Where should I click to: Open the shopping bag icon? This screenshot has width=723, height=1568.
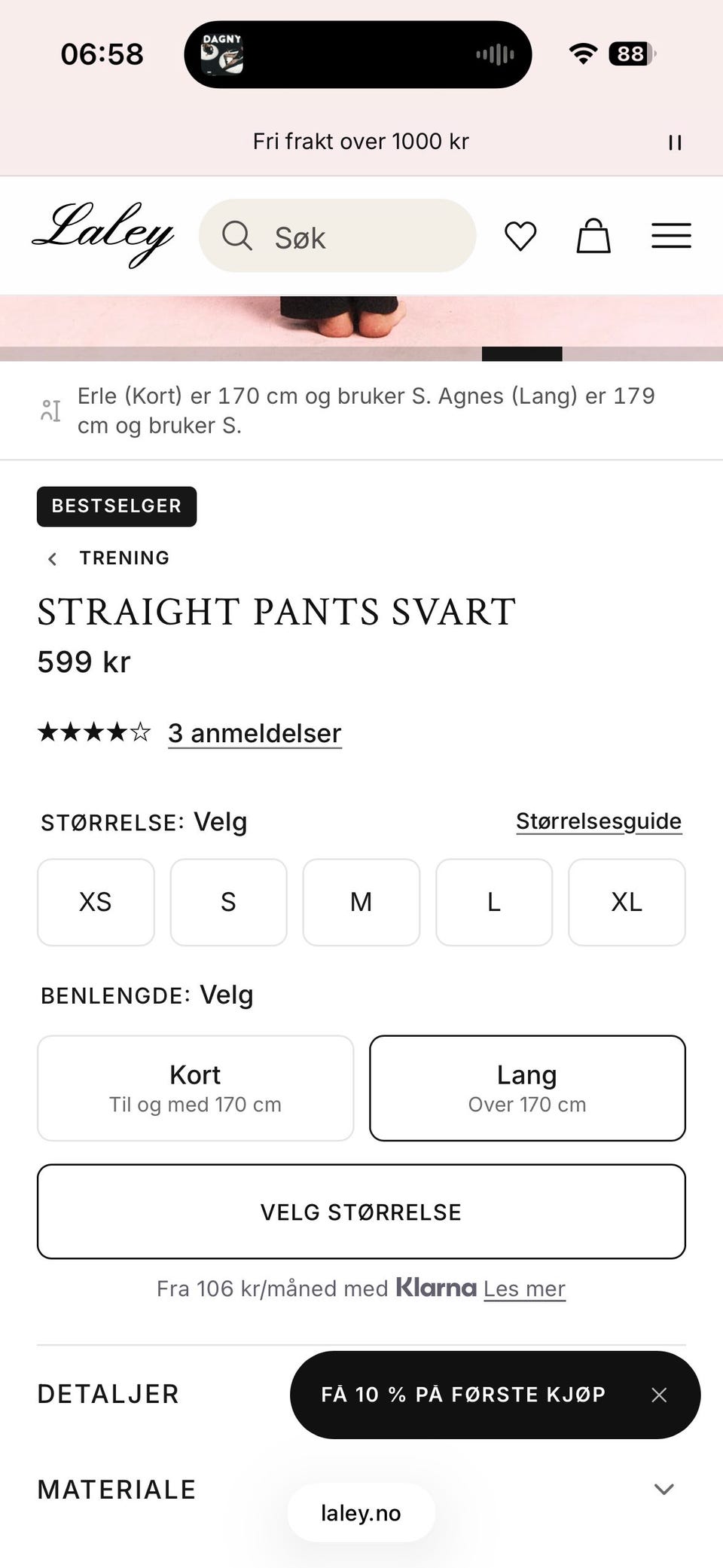(x=593, y=236)
